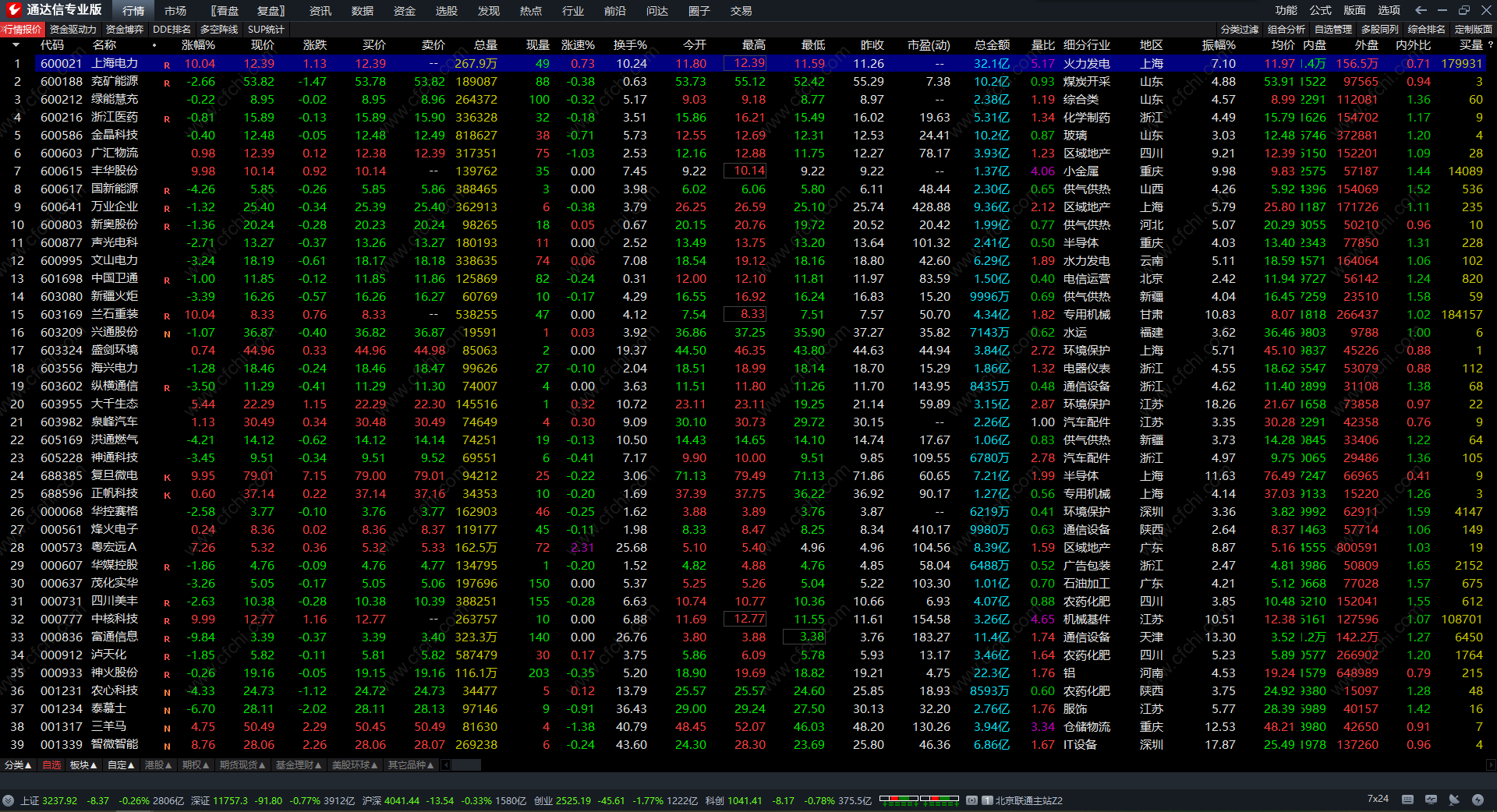Switch to the SUP统计 tab
This screenshot has width=1497, height=812.
coord(266,30)
